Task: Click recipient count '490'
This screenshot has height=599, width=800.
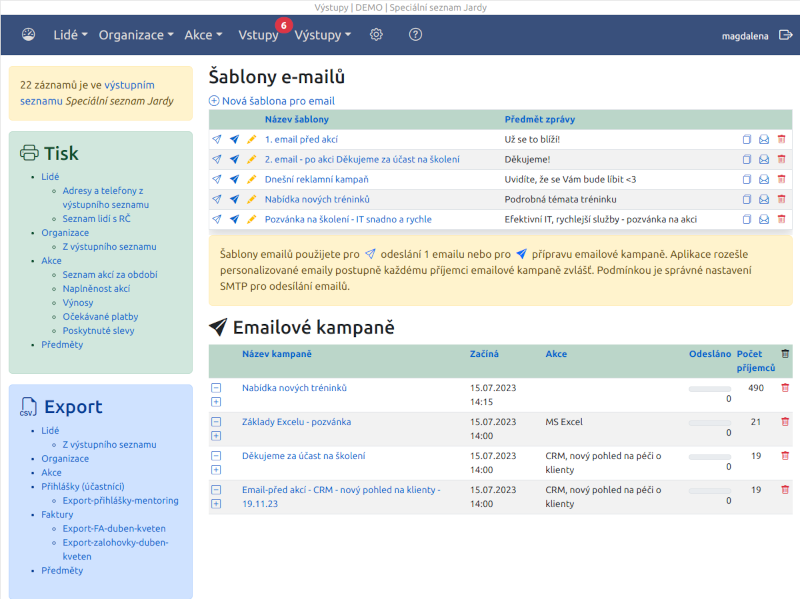Action: [756, 388]
